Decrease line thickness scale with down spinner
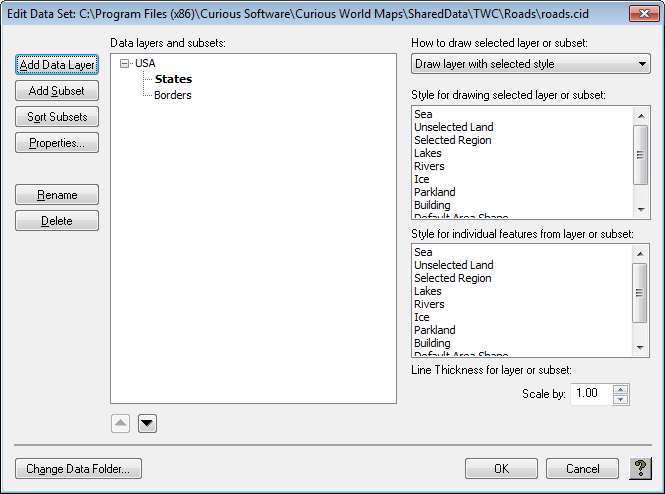Viewport: 665px width, 494px height. point(621,400)
